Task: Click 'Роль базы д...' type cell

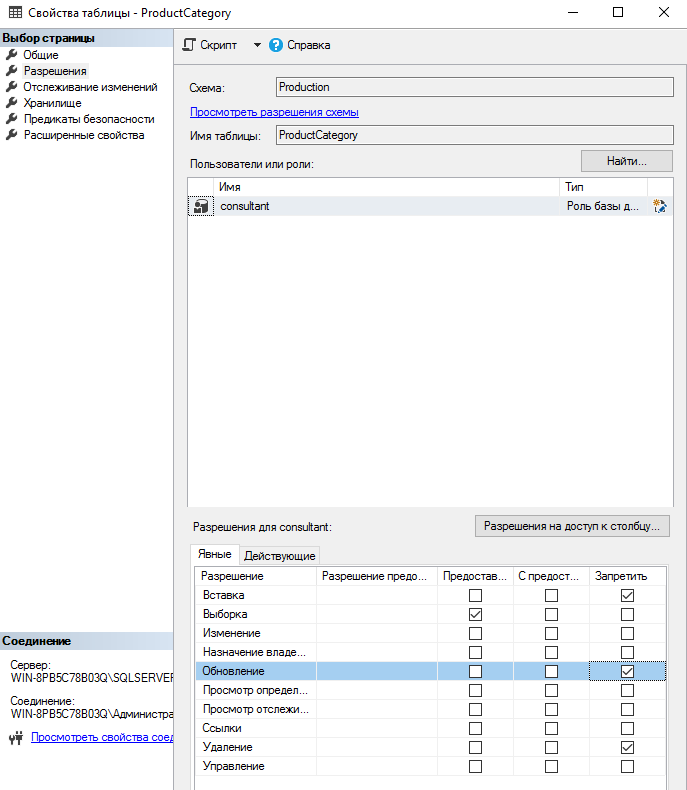Action: pyautogui.click(x=603, y=206)
